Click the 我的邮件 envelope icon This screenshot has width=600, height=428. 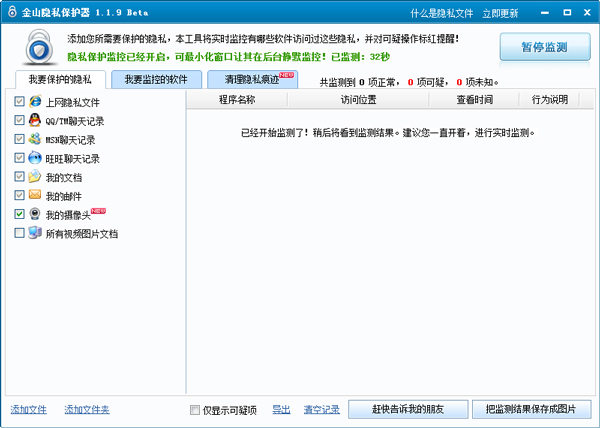click(x=35, y=195)
